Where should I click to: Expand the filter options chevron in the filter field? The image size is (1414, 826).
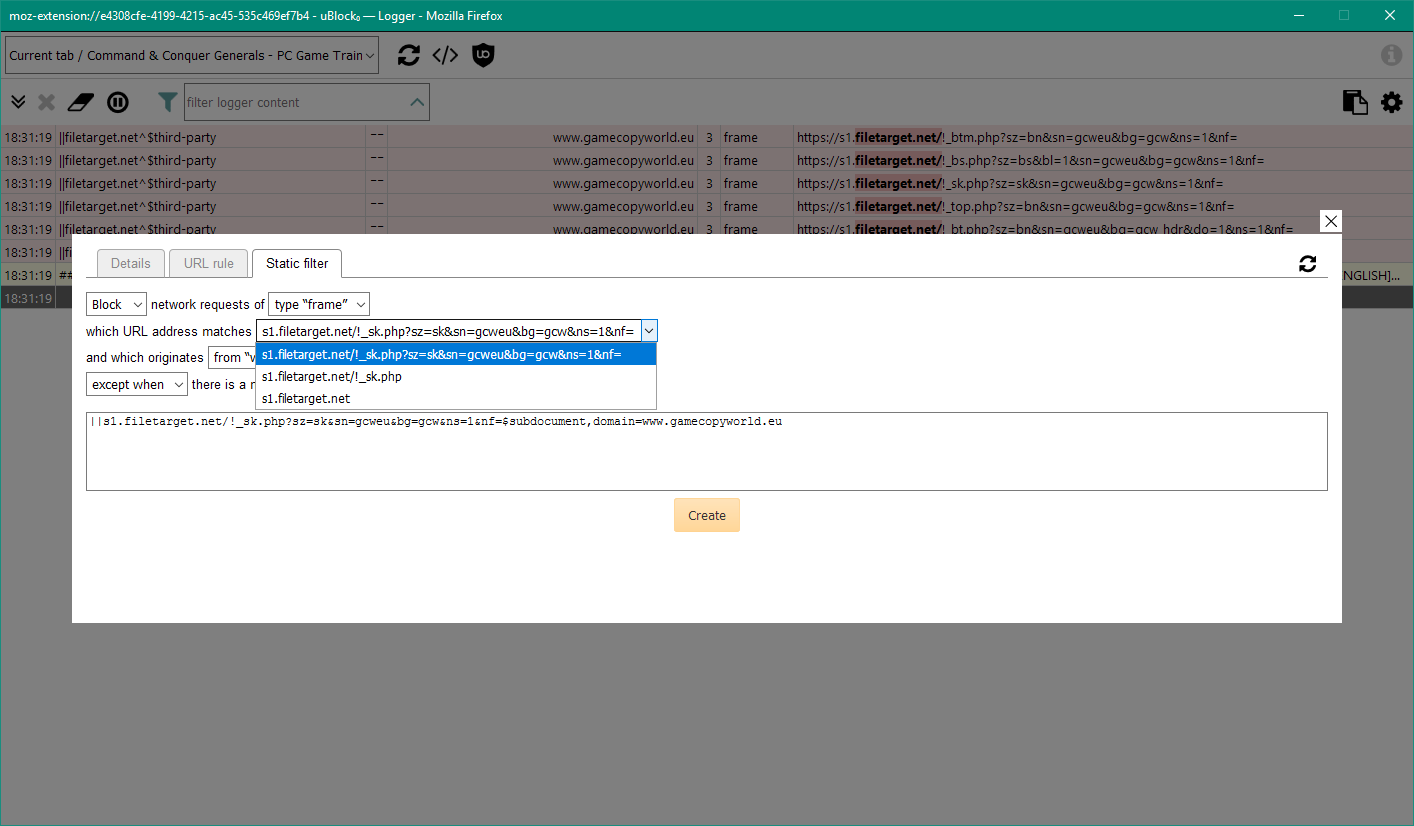pyautogui.click(x=417, y=102)
